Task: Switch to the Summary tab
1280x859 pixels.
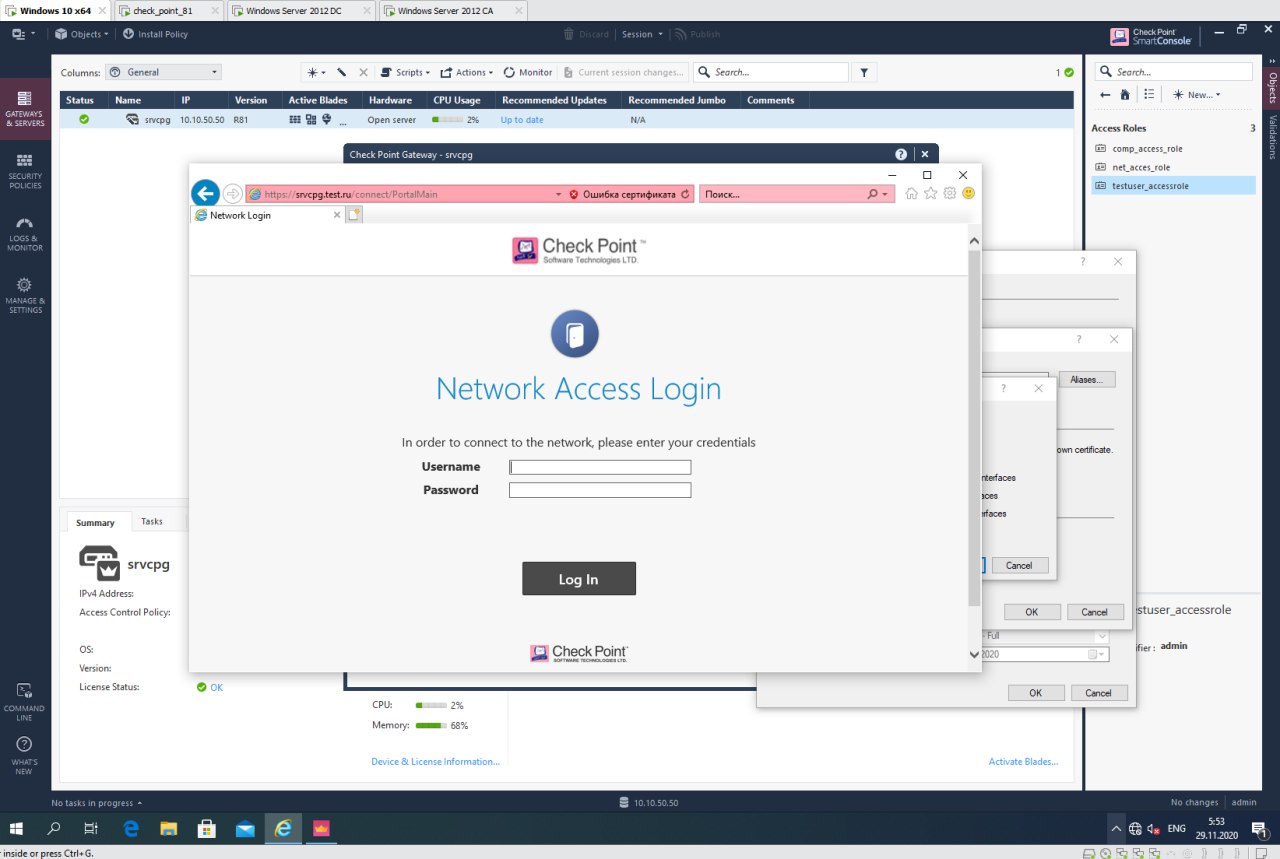Action: (x=95, y=522)
